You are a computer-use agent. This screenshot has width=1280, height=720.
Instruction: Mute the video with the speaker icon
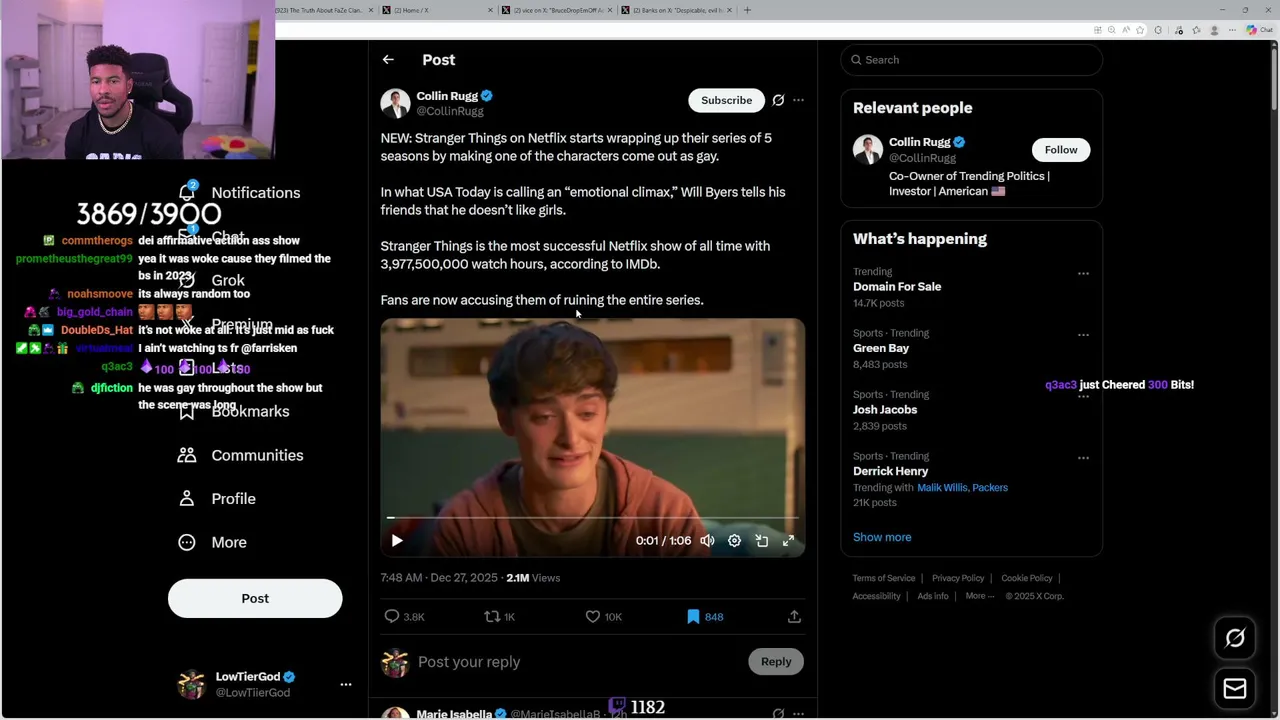pos(707,540)
